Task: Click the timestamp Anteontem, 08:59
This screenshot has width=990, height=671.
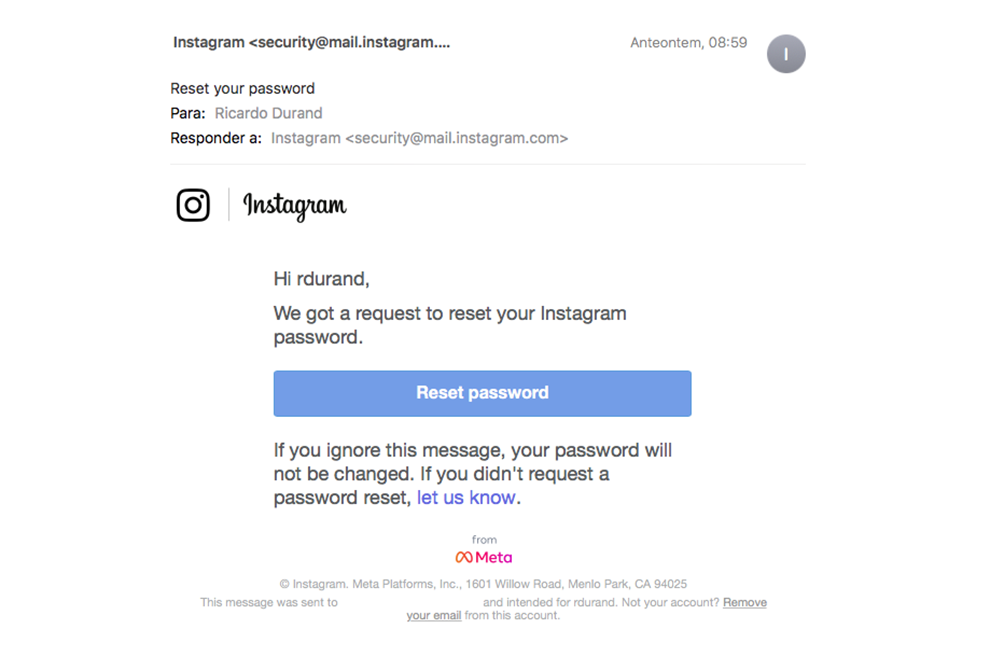Action: tap(688, 43)
